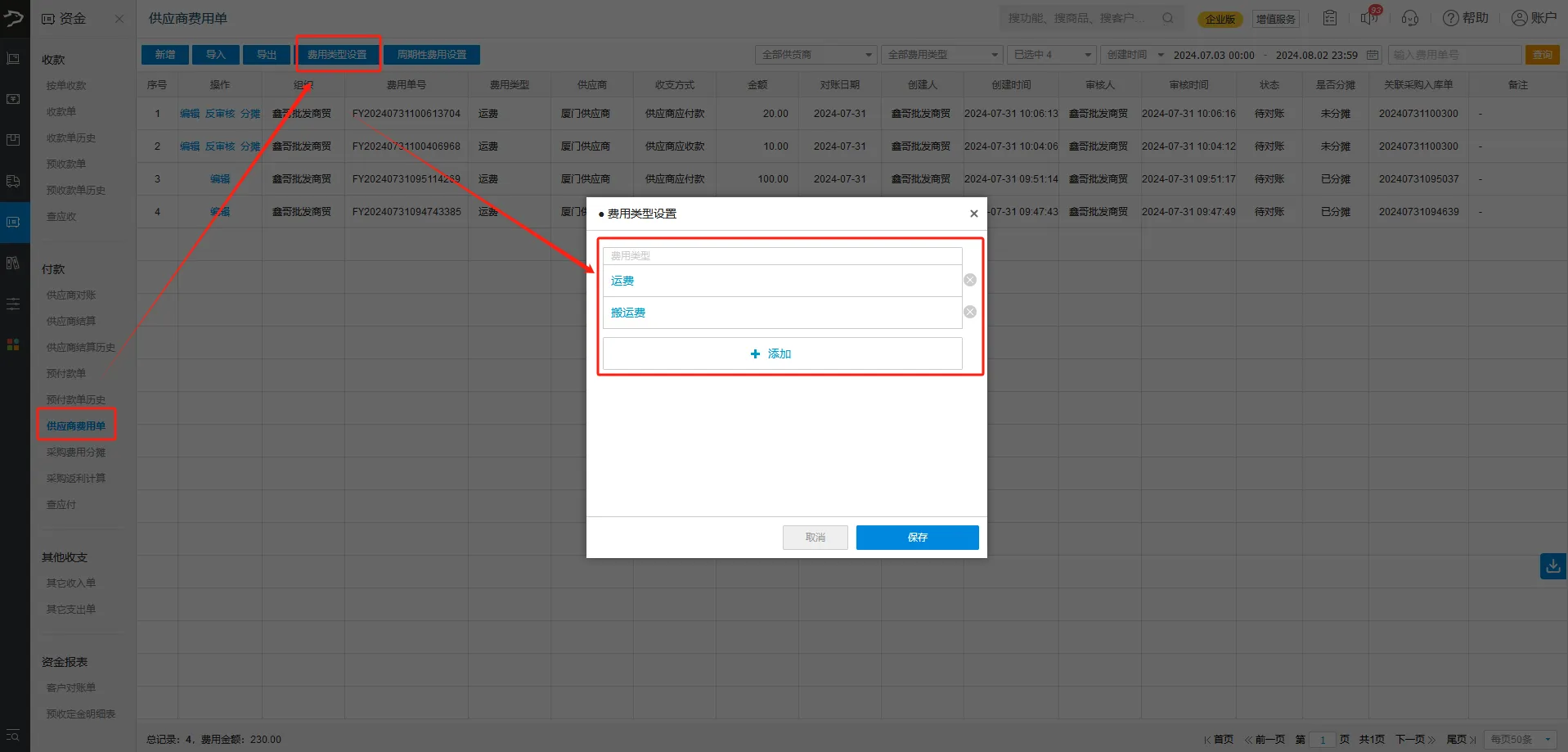Close the 费用类型设置 dialog
Viewport: 1568px width, 752px height.
[973, 214]
